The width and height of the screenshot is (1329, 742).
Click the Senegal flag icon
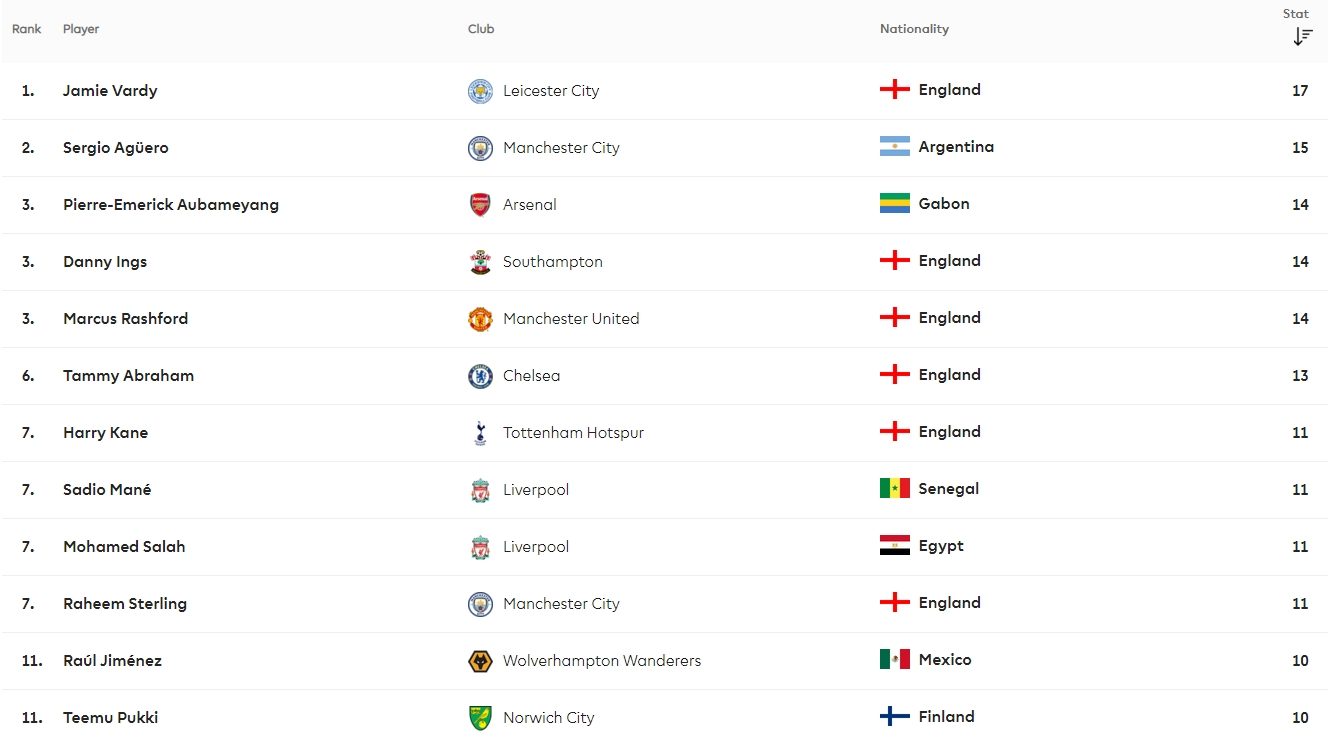894,489
